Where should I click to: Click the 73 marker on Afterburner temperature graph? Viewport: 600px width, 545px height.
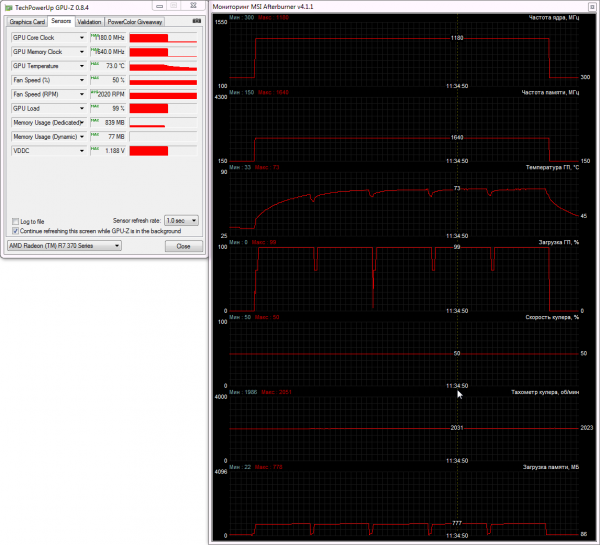pyautogui.click(x=457, y=188)
